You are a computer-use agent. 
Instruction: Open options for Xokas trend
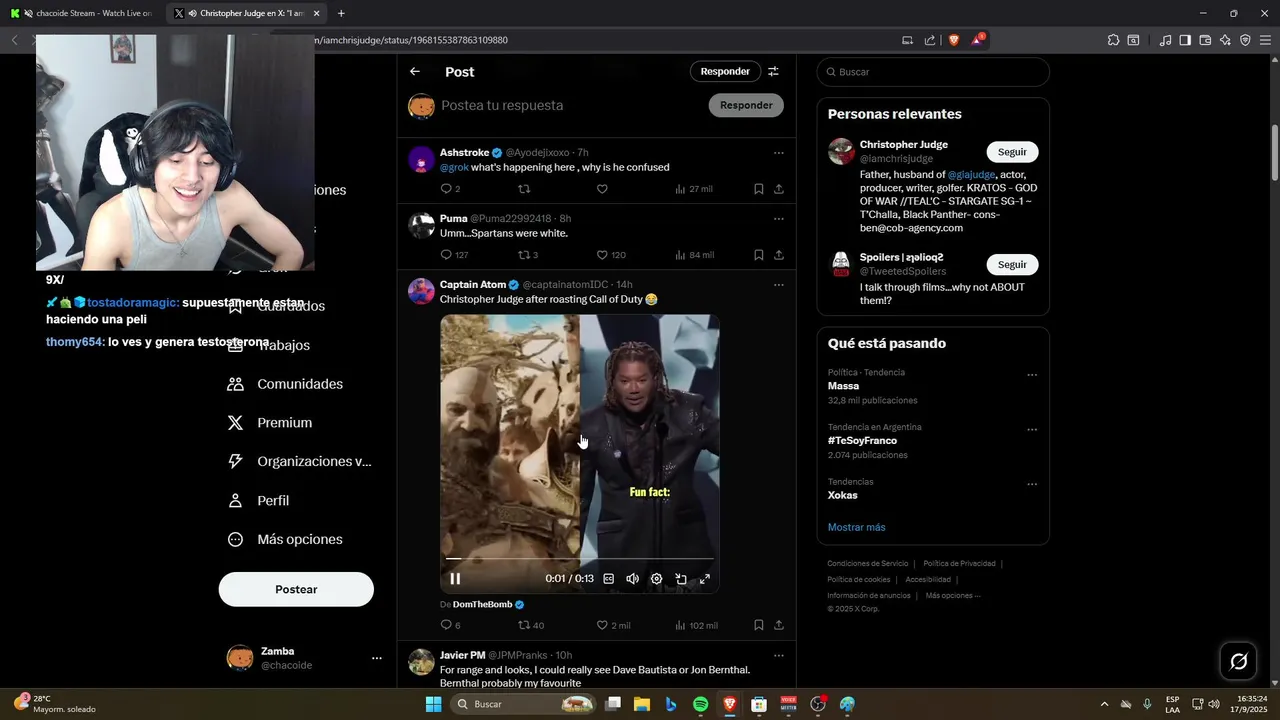click(1032, 485)
